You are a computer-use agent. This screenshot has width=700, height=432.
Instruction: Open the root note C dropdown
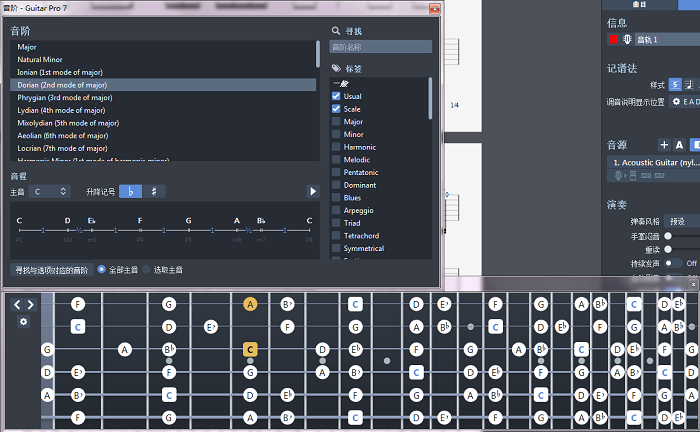coord(50,191)
